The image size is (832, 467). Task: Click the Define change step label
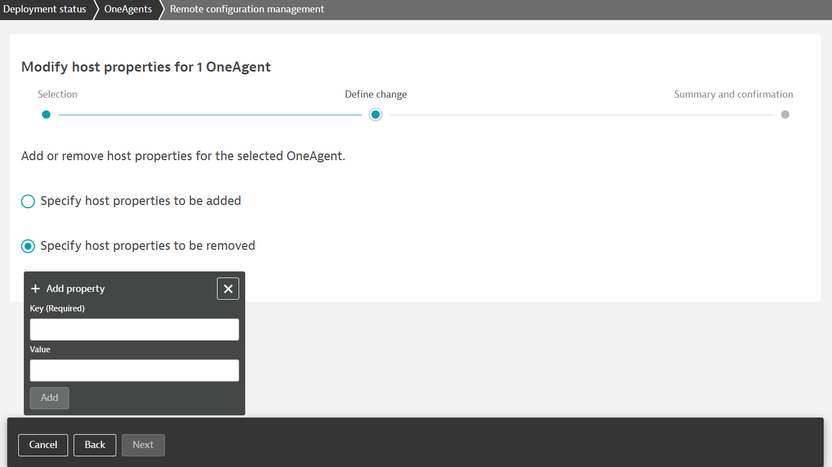(375, 95)
